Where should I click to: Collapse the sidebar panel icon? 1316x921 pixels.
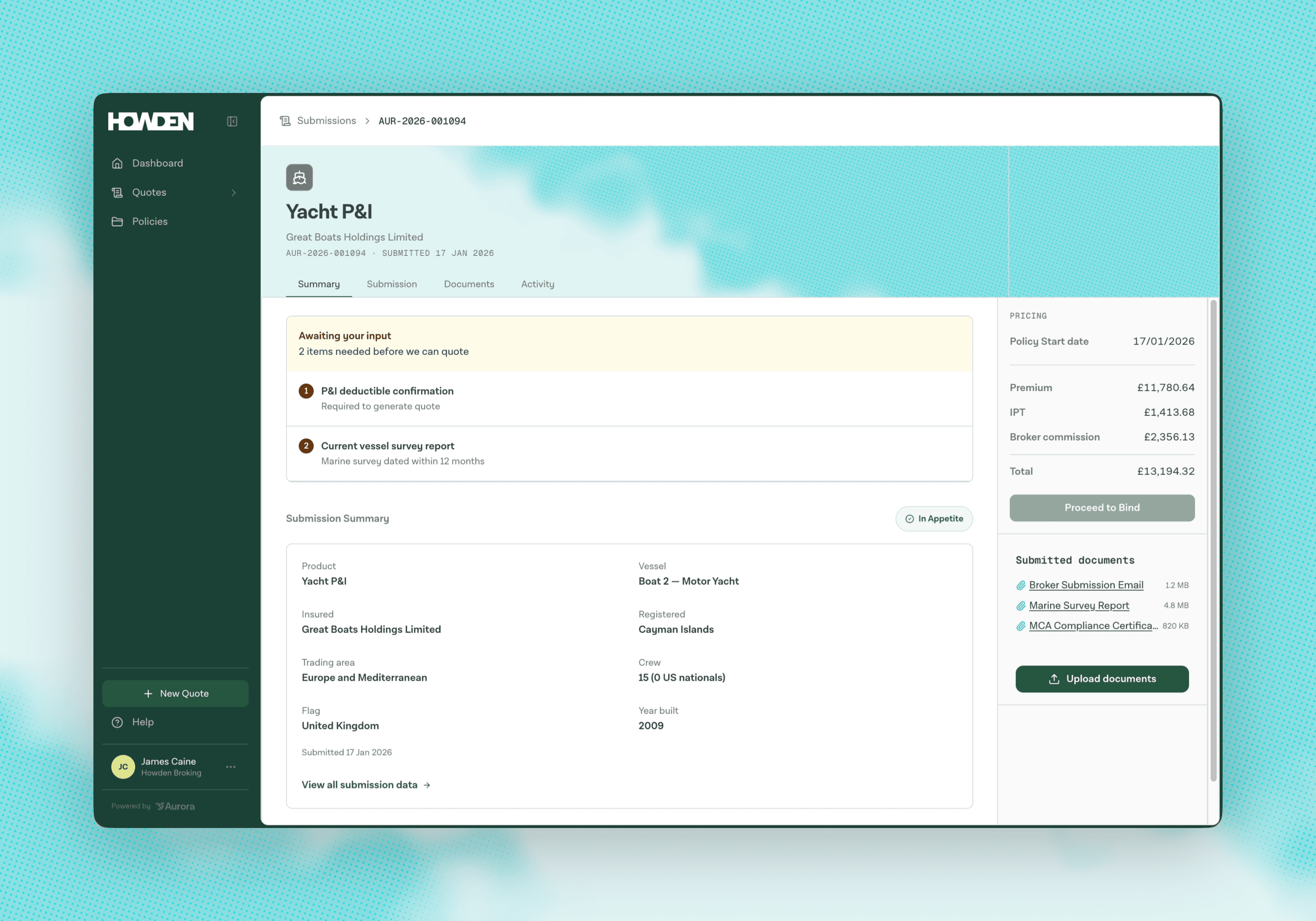231,121
